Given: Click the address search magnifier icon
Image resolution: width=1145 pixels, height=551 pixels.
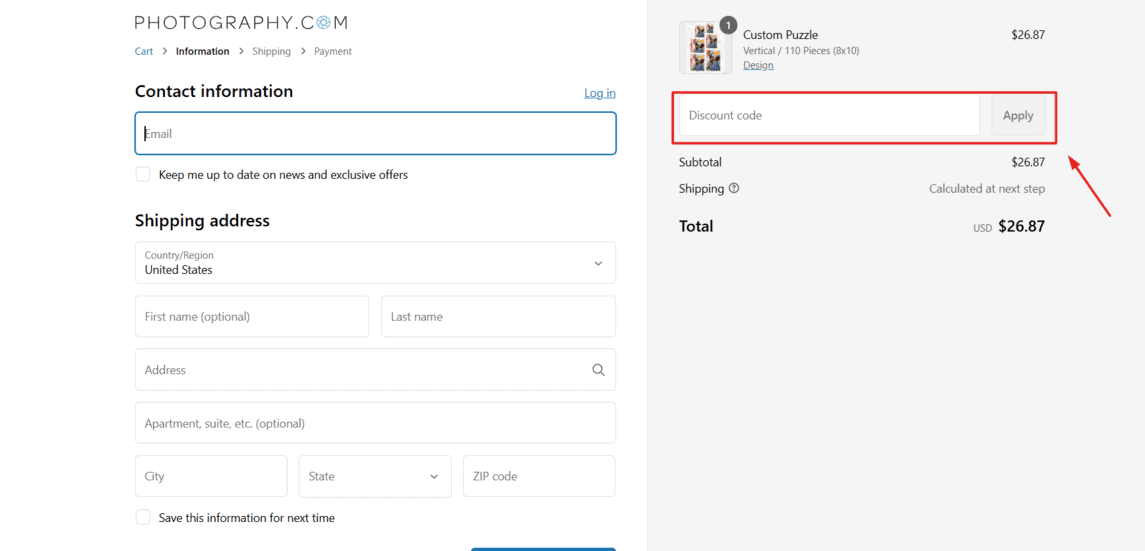Looking at the screenshot, I should click(x=598, y=370).
